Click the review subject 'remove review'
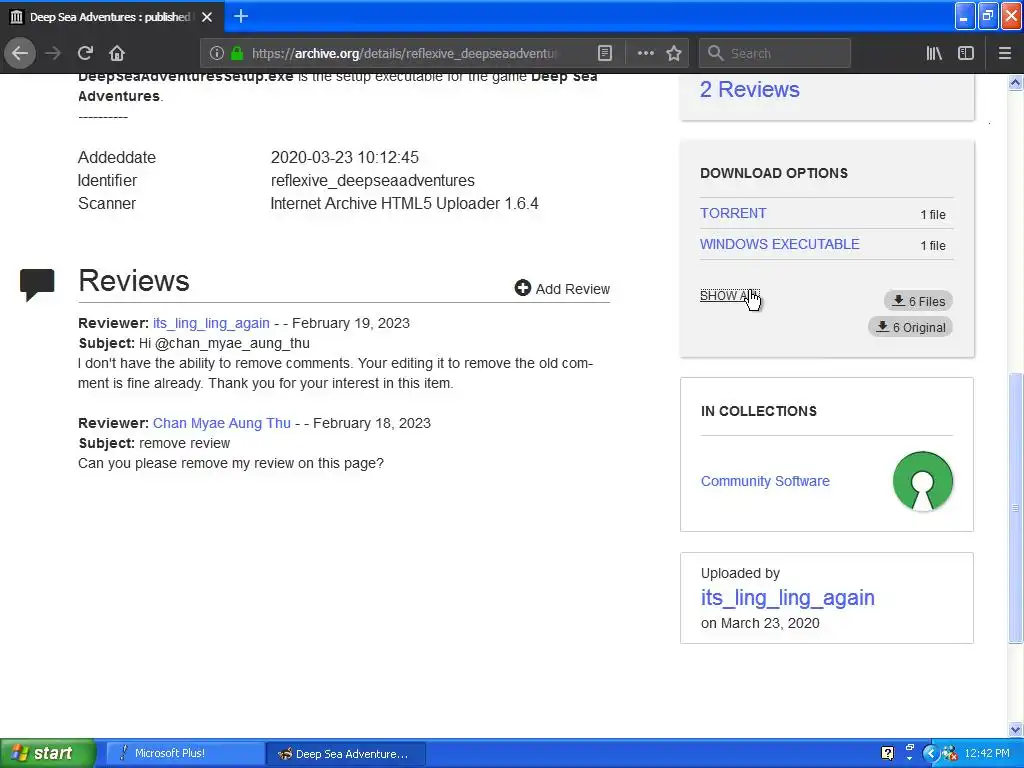The height and width of the screenshot is (768, 1024). (x=184, y=443)
